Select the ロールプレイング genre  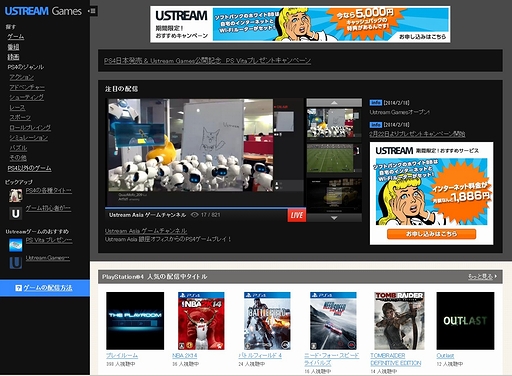click(30, 128)
